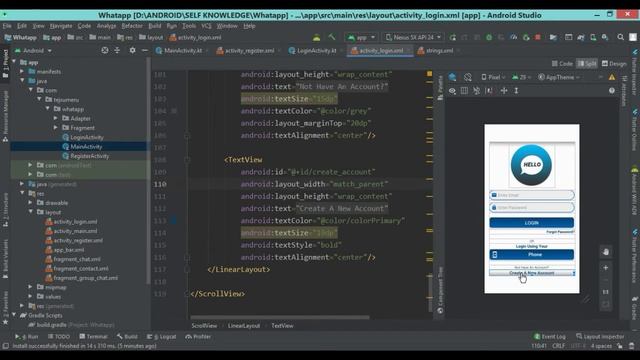Open the API 29 version dropdown in preview
This screenshot has width=640, height=360.
click(x=522, y=77)
